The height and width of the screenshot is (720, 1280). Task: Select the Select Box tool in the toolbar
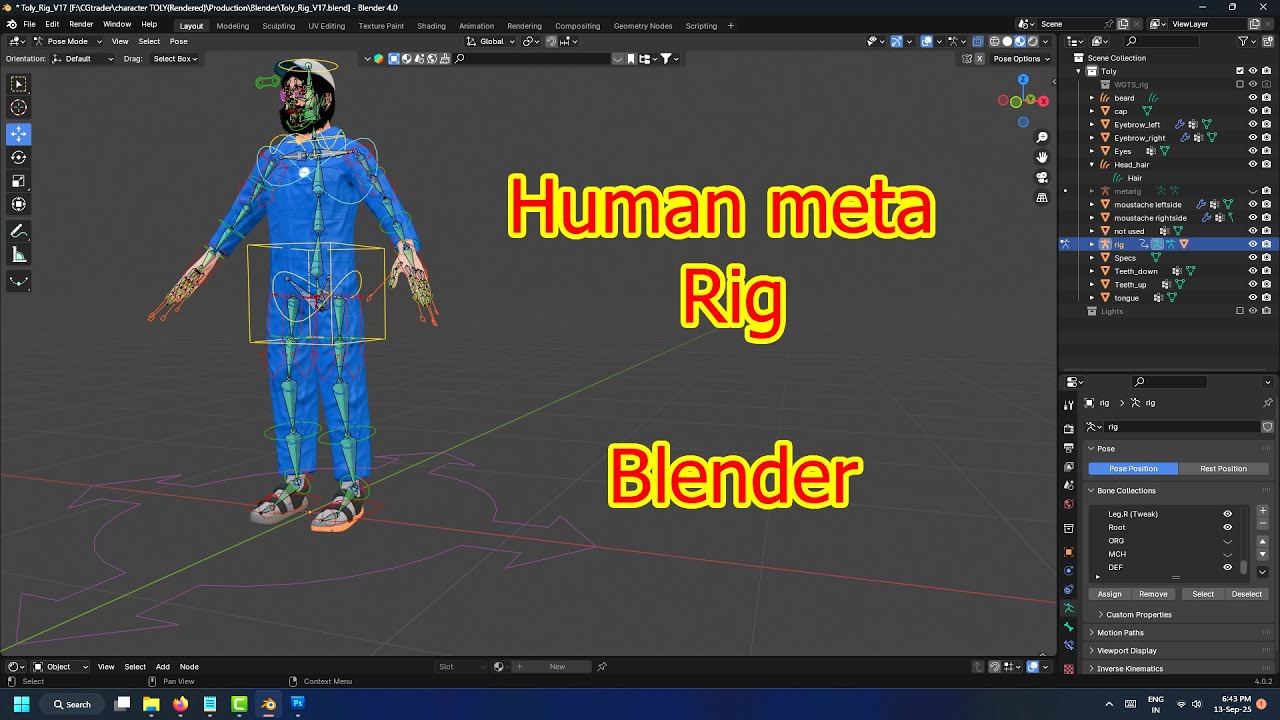point(19,84)
